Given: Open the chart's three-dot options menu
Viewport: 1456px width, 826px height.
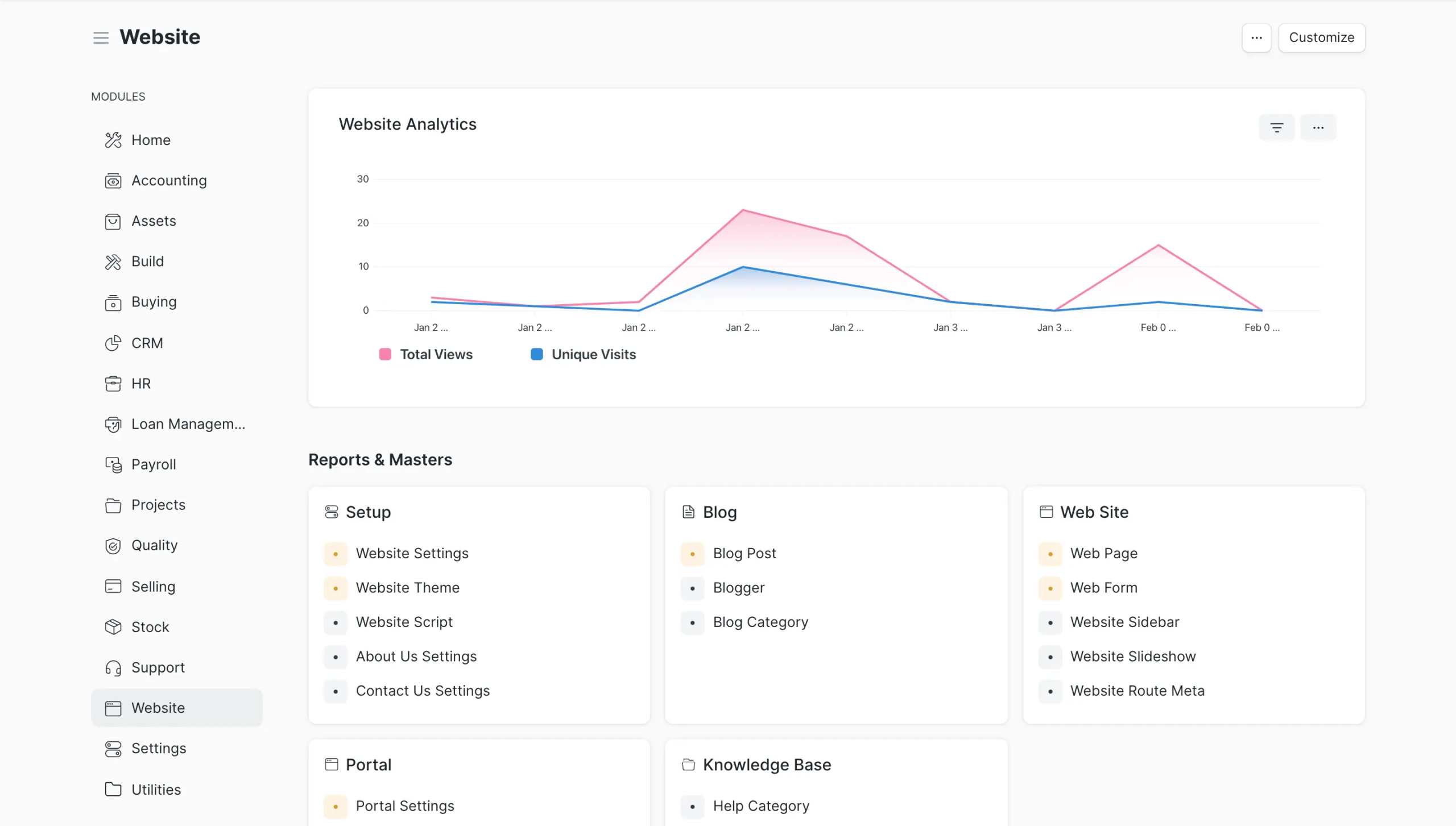Looking at the screenshot, I should (x=1318, y=127).
